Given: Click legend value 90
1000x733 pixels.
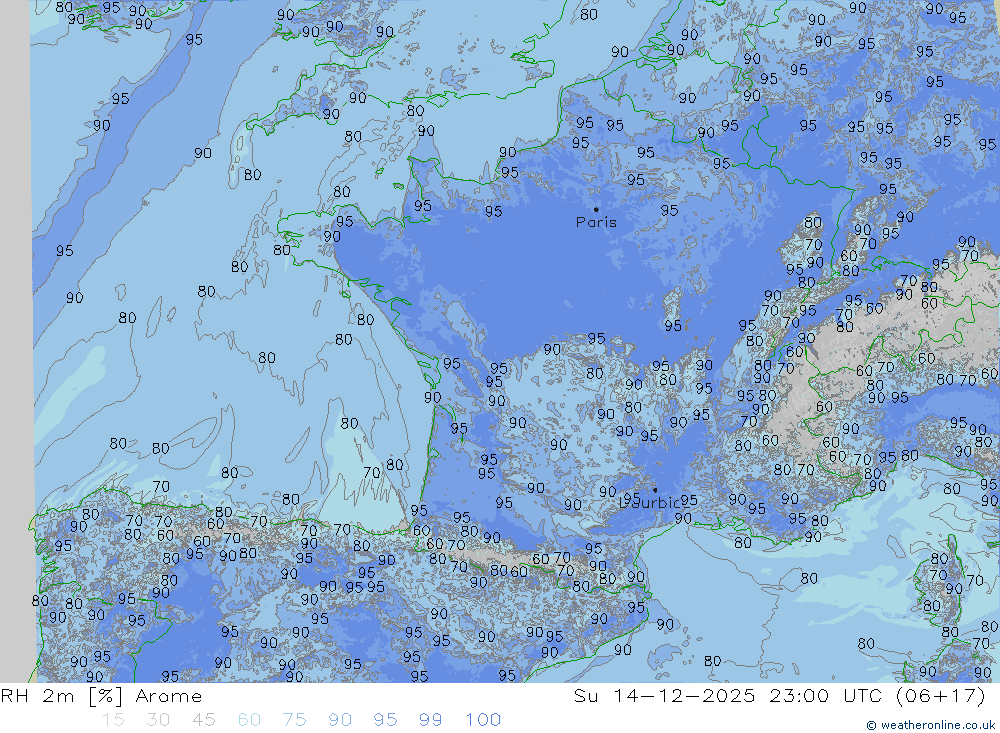Looking at the screenshot, I should (339, 720).
